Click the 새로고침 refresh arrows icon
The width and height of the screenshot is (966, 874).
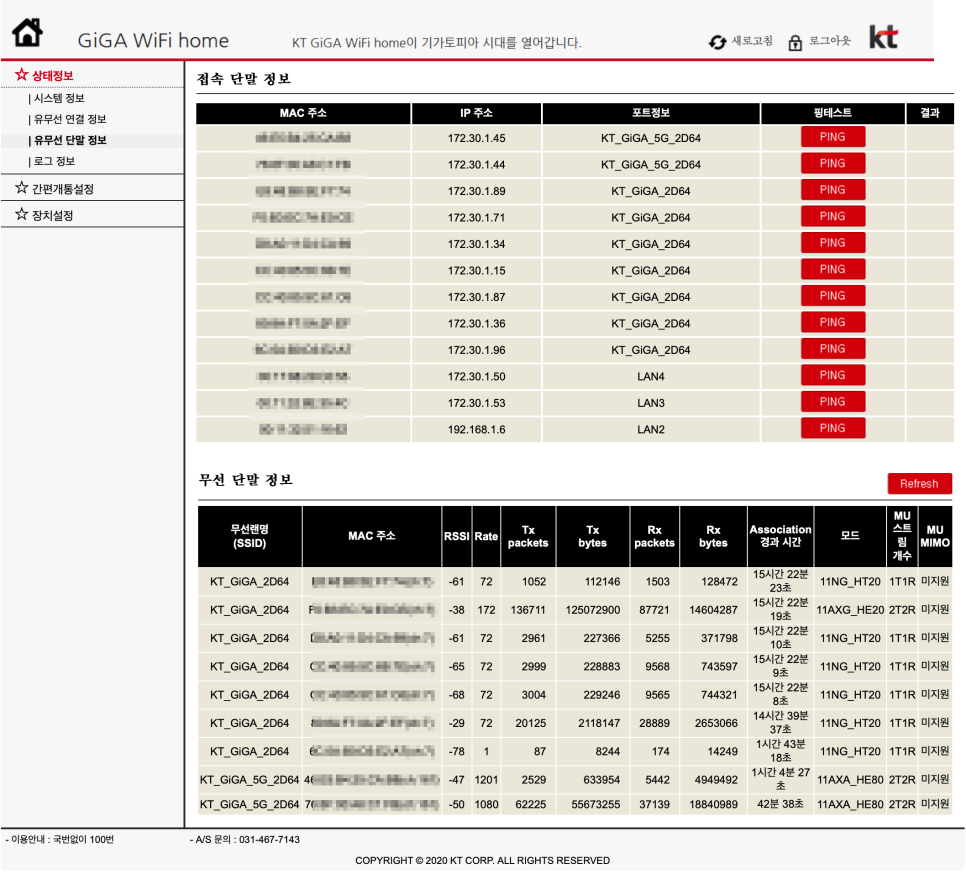pos(717,42)
